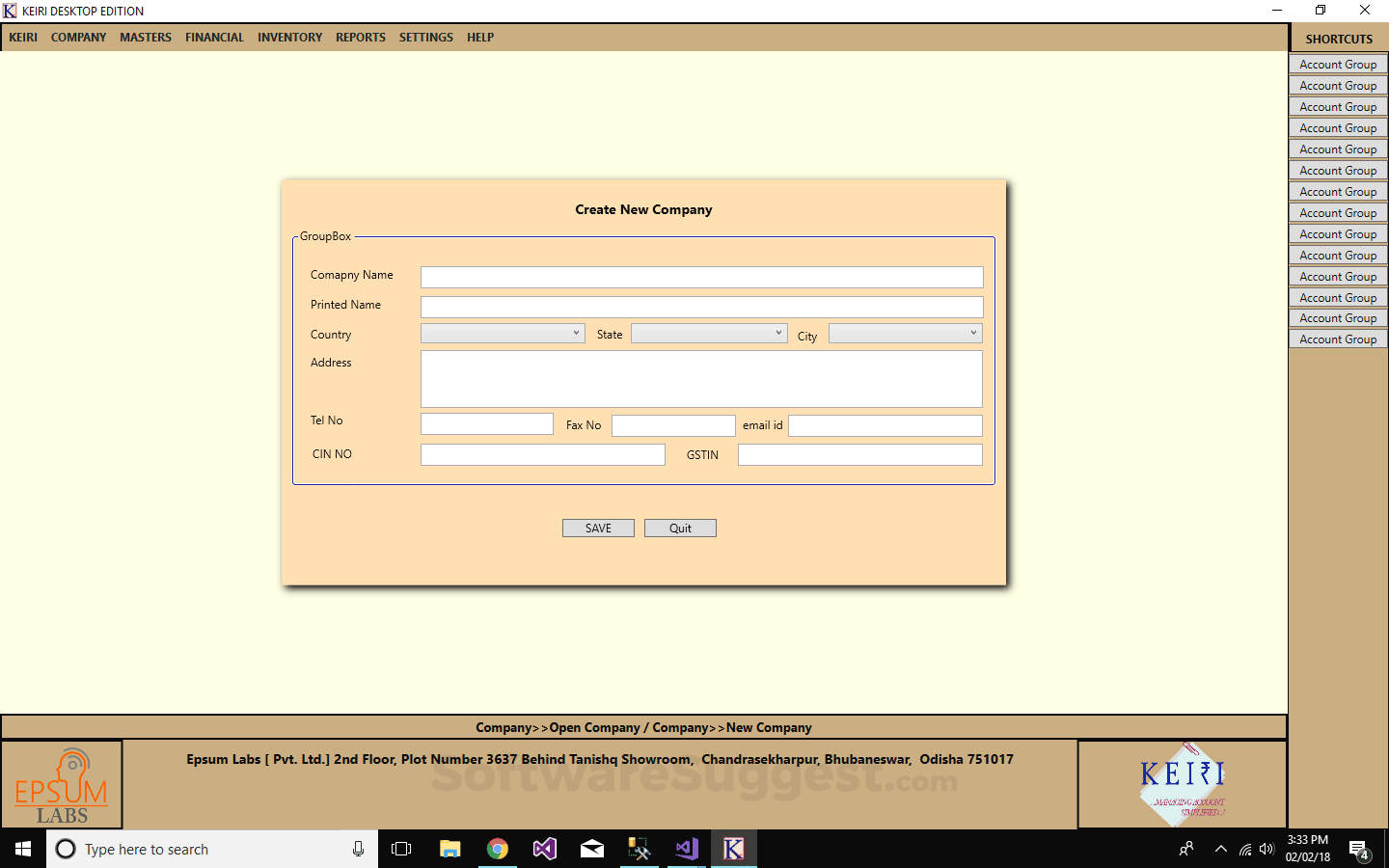Open the volume control in the system tray
The height and width of the screenshot is (868, 1389).
(1266, 850)
